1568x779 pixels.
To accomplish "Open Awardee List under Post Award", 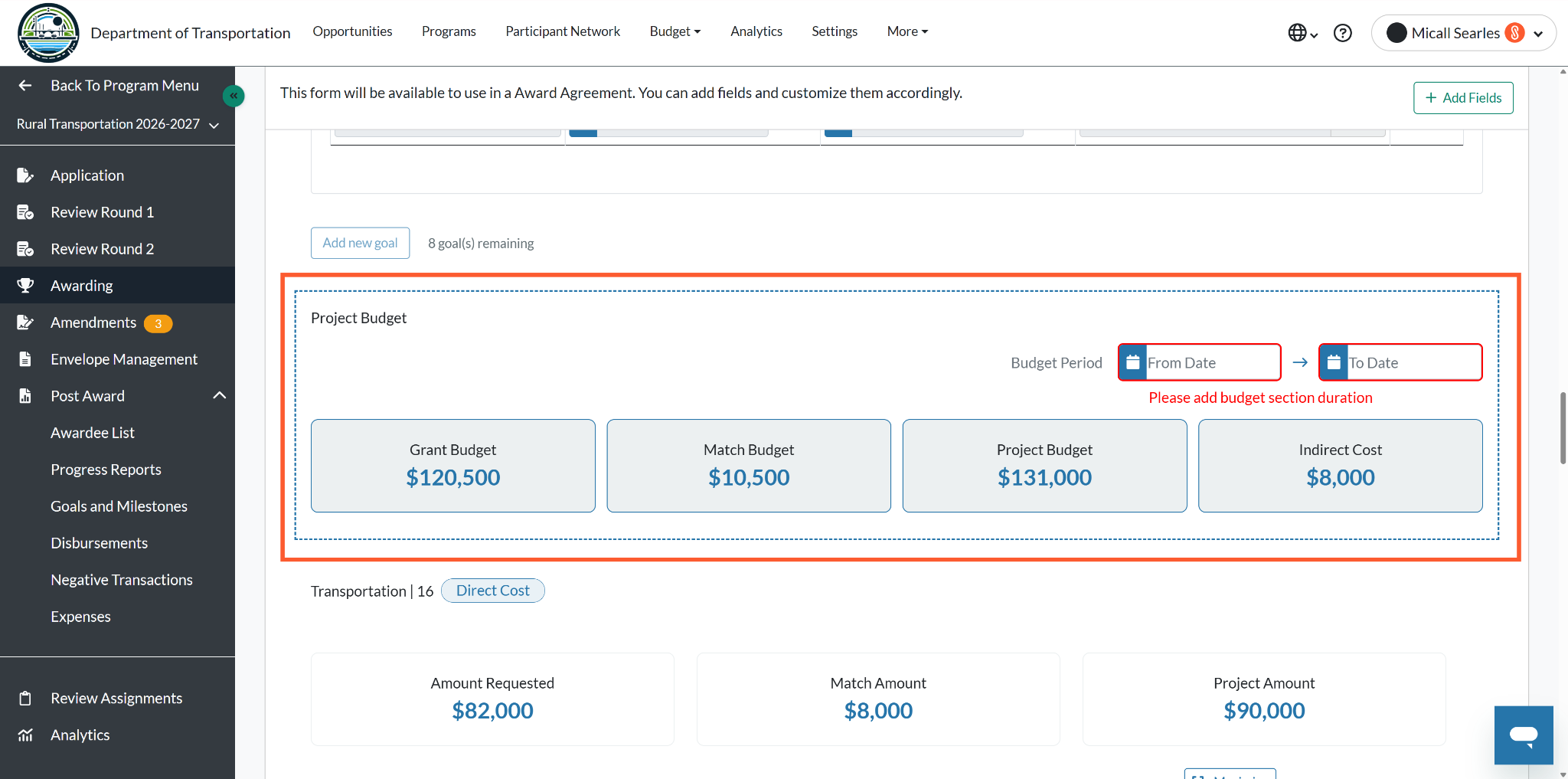I will pyautogui.click(x=93, y=433).
